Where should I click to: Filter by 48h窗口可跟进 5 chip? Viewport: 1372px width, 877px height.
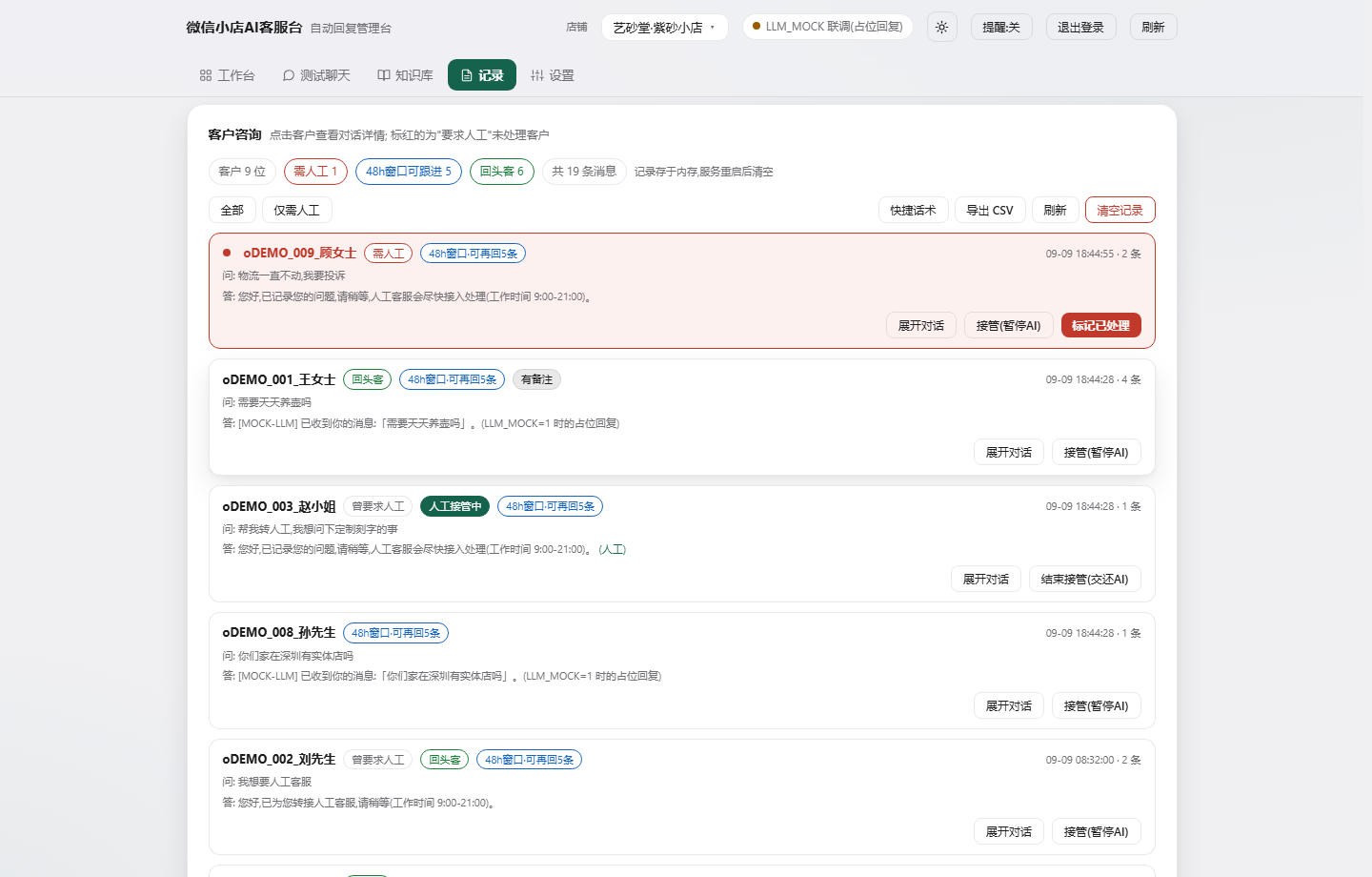tap(409, 172)
